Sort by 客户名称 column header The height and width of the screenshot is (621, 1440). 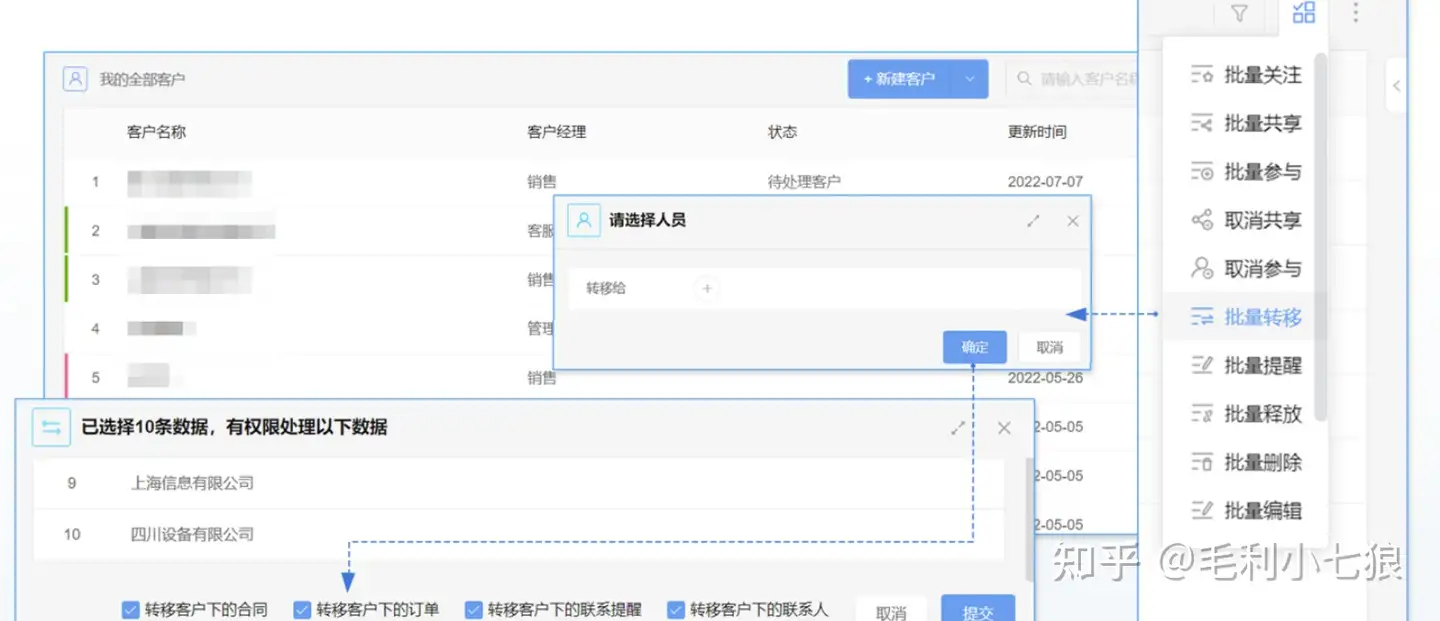pos(156,132)
